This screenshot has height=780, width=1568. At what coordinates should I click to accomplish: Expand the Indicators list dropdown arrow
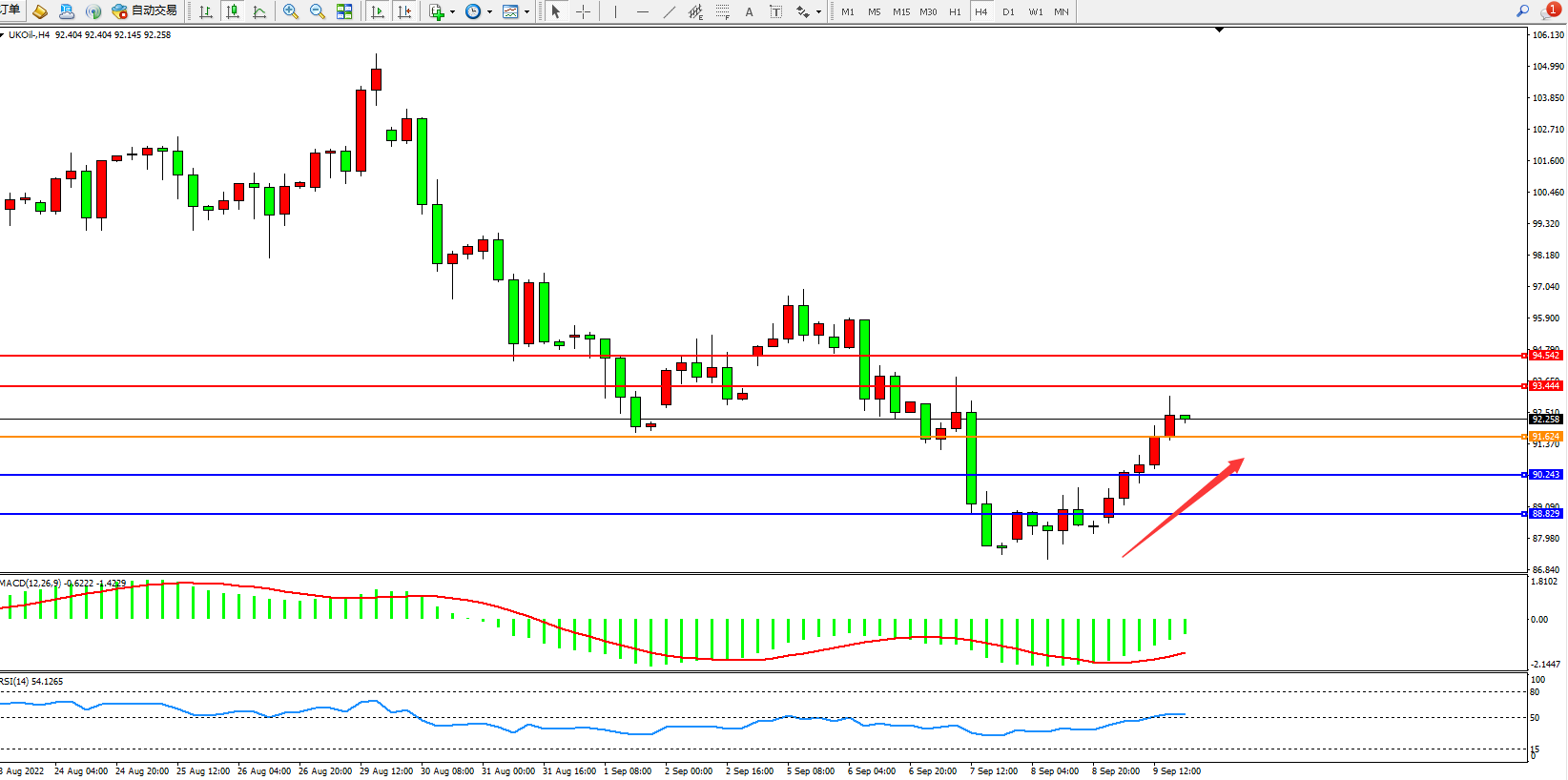[452, 12]
